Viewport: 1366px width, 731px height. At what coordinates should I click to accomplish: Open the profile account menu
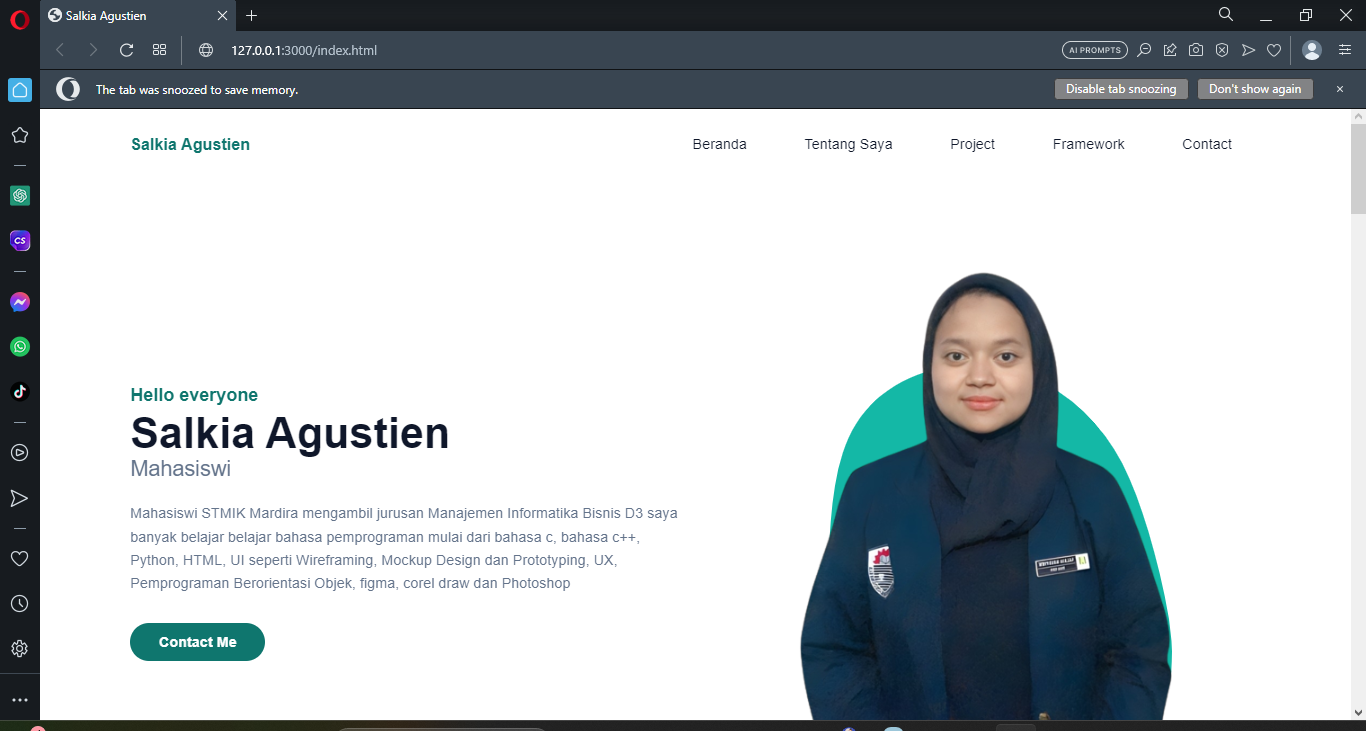tap(1312, 50)
